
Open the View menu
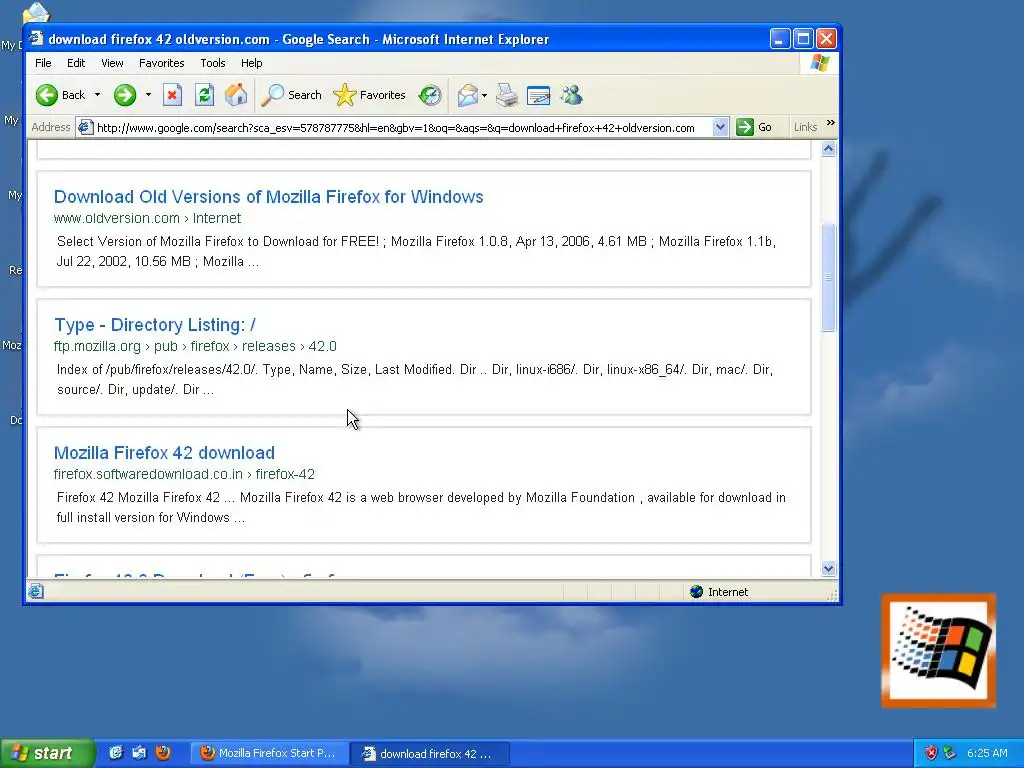(112, 63)
